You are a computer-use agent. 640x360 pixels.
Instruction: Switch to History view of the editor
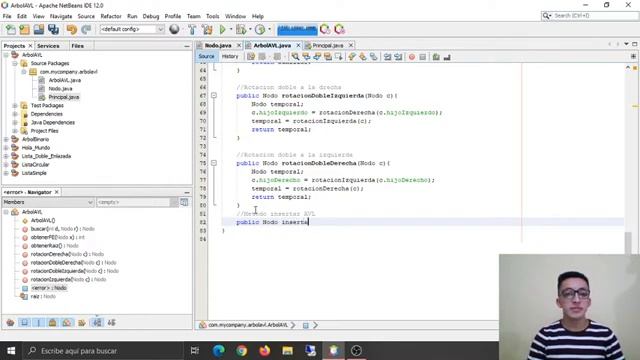(230, 56)
